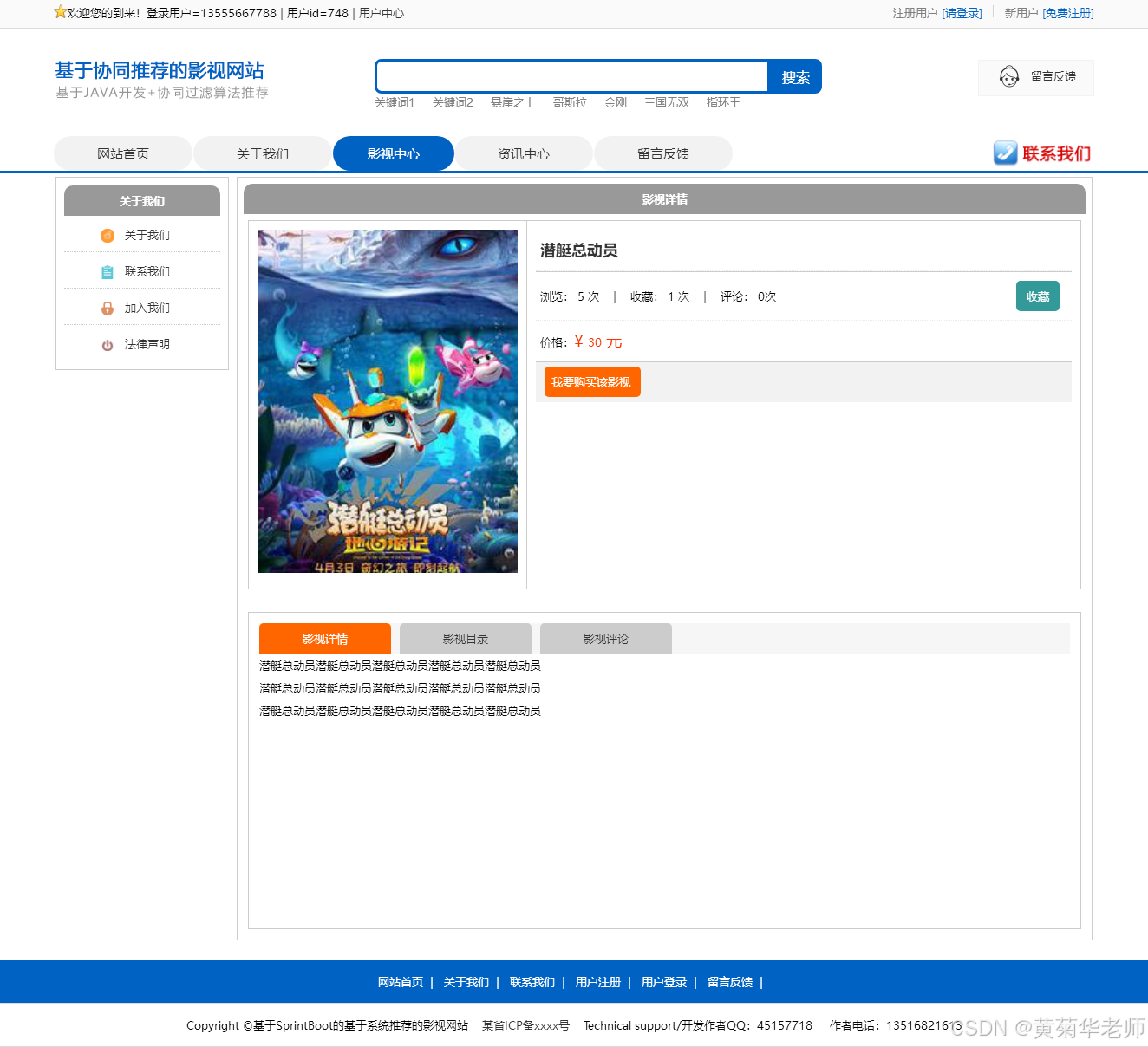The height and width of the screenshot is (1047, 1148).
Task: Click footer 联系我们 link
Action: 532,982
